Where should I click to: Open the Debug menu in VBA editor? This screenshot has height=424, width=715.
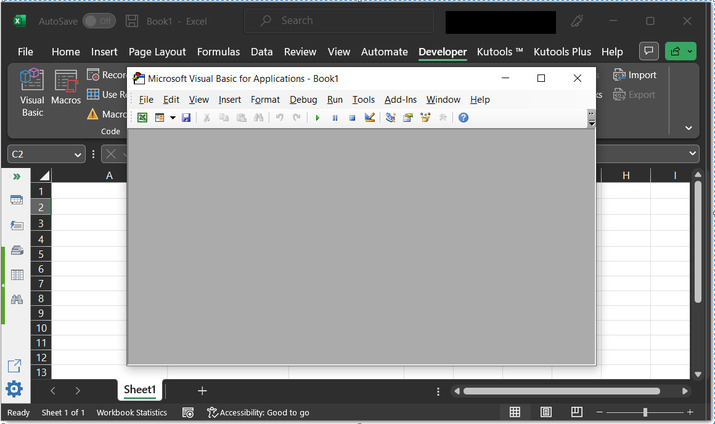(x=303, y=99)
